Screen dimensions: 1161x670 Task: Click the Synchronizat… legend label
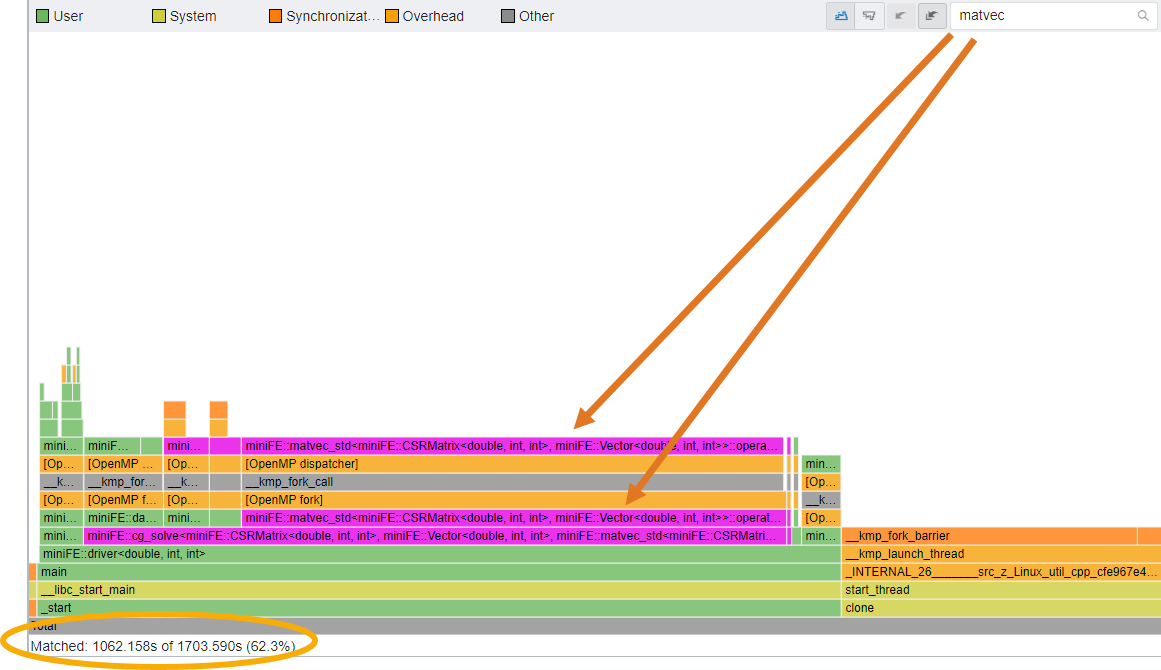point(332,16)
